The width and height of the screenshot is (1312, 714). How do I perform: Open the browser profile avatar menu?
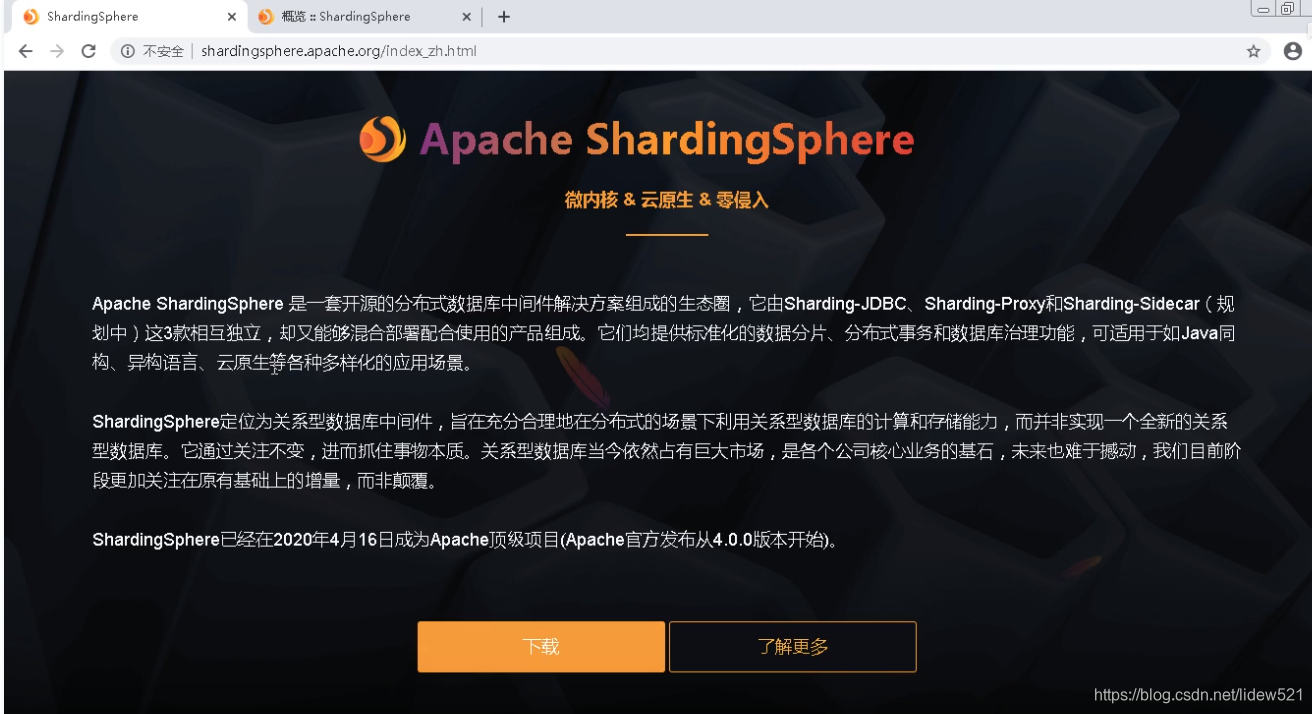coord(1292,51)
